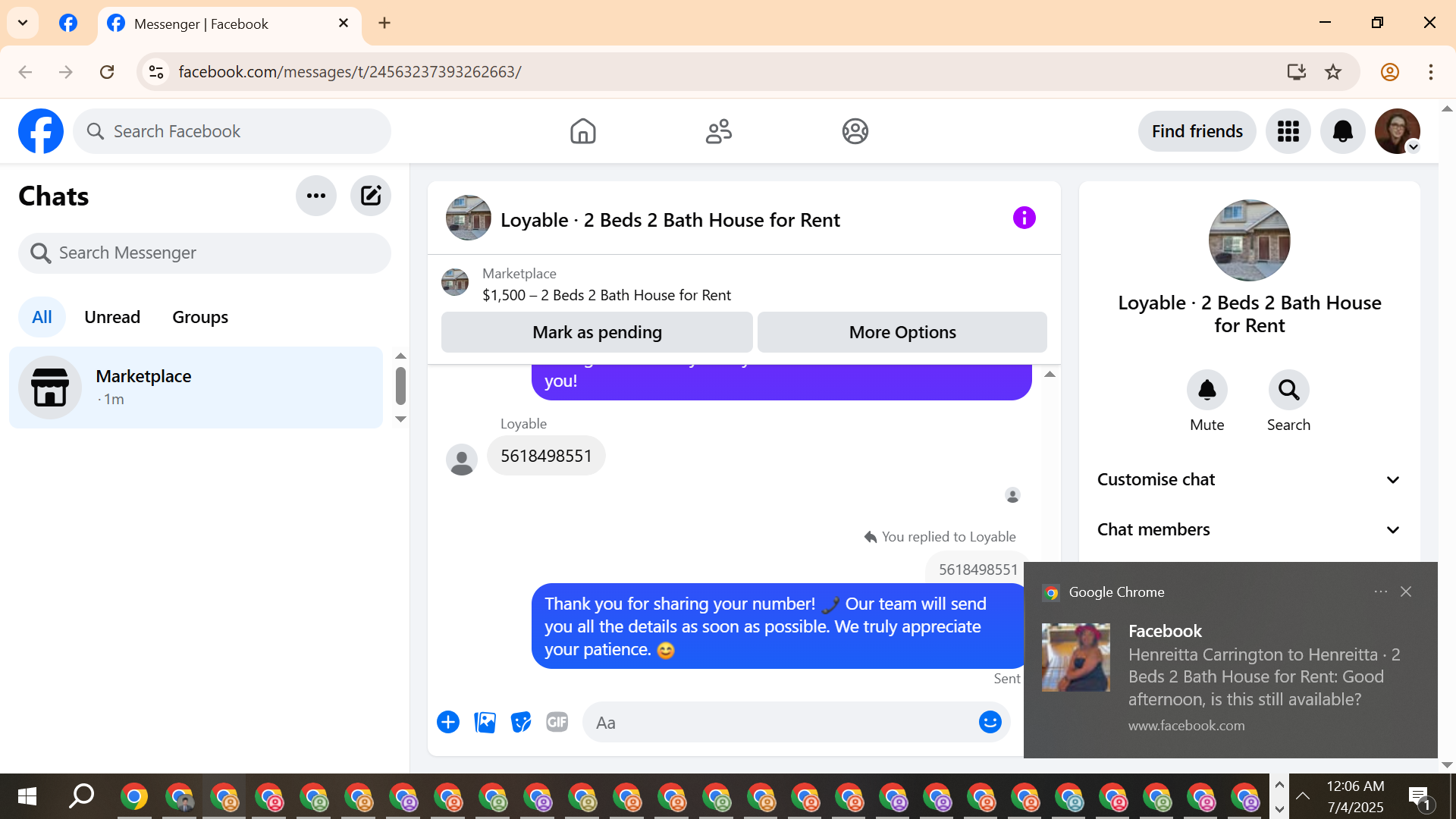The image size is (1456, 819).
Task: Open the account profile picture dropdown
Action: point(1397,131)
